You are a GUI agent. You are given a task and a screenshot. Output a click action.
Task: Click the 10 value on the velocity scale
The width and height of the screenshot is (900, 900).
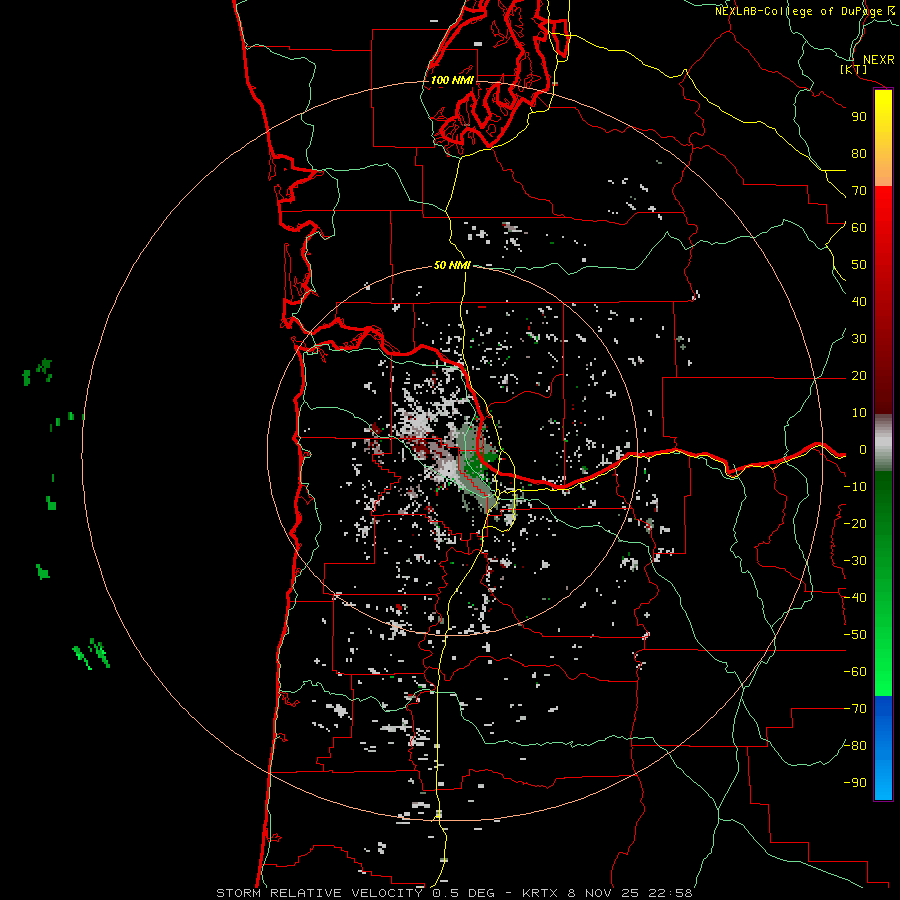[859, 413]
